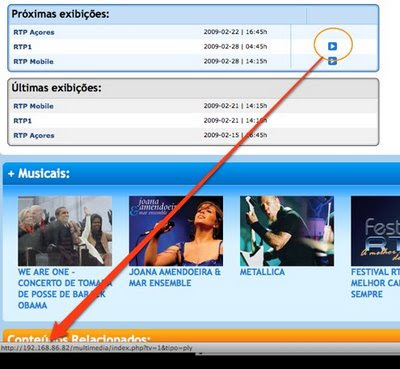Click the play icon in the RTP1 row
Viewport: 400px width, 369px height.
pyautogui.click(x=332, y=46)
